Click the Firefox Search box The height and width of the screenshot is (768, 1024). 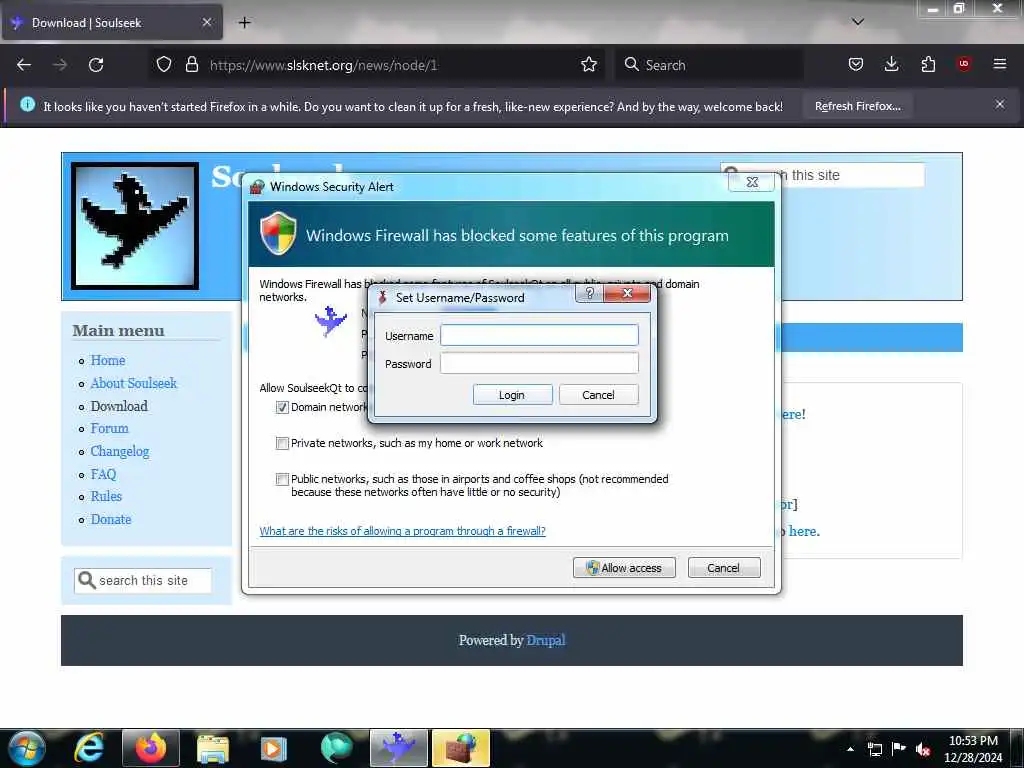tap(710, 65)
